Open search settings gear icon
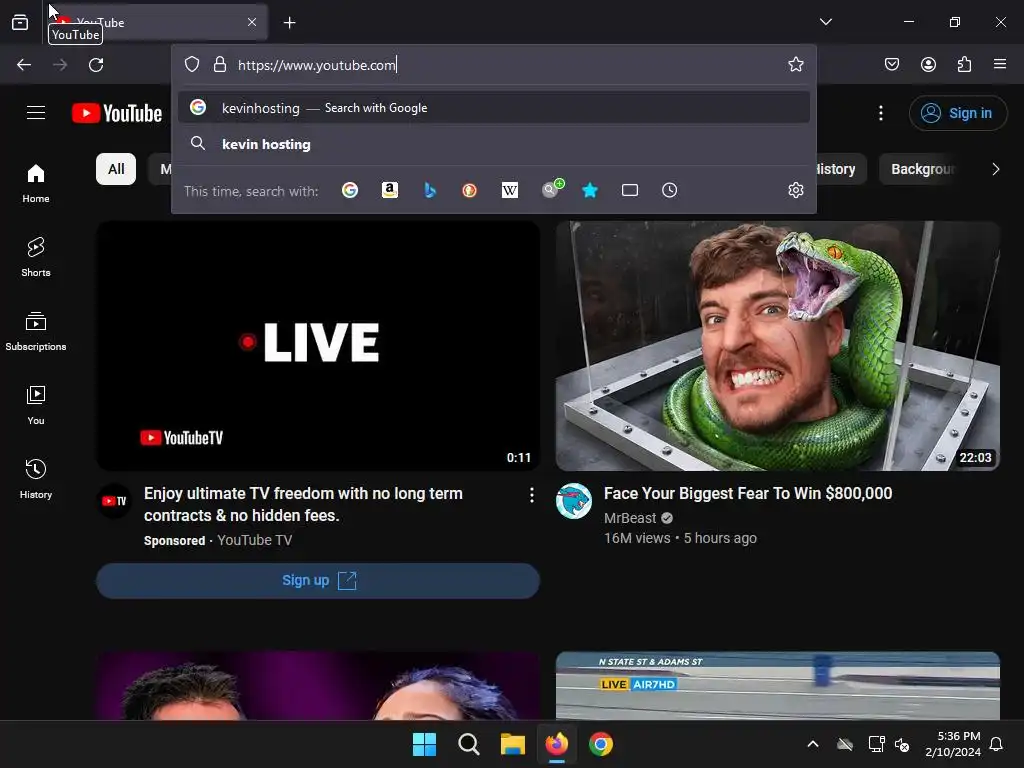The width and height of the screenshot is (1024, 768). [795, 190]
